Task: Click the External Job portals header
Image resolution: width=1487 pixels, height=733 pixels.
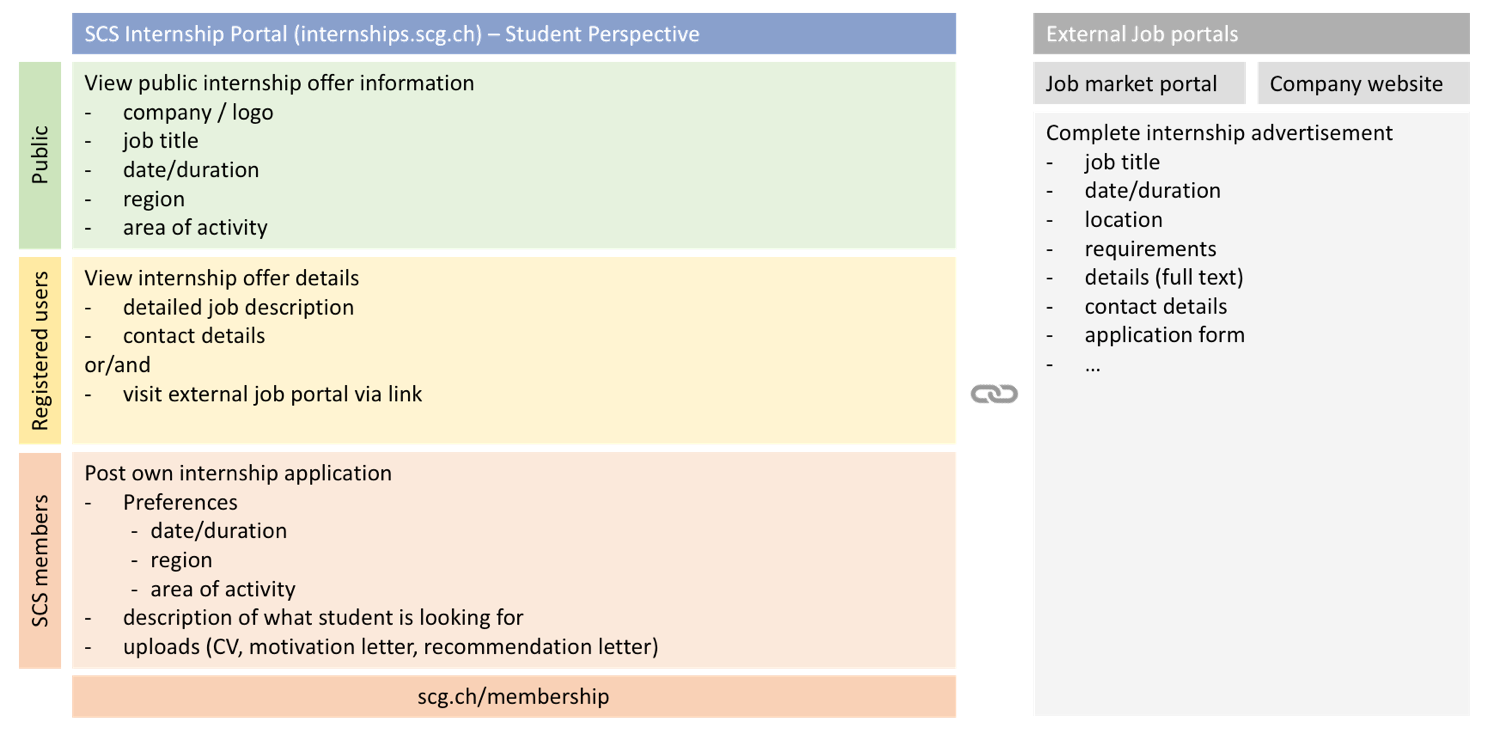Action: (1251, 34)
